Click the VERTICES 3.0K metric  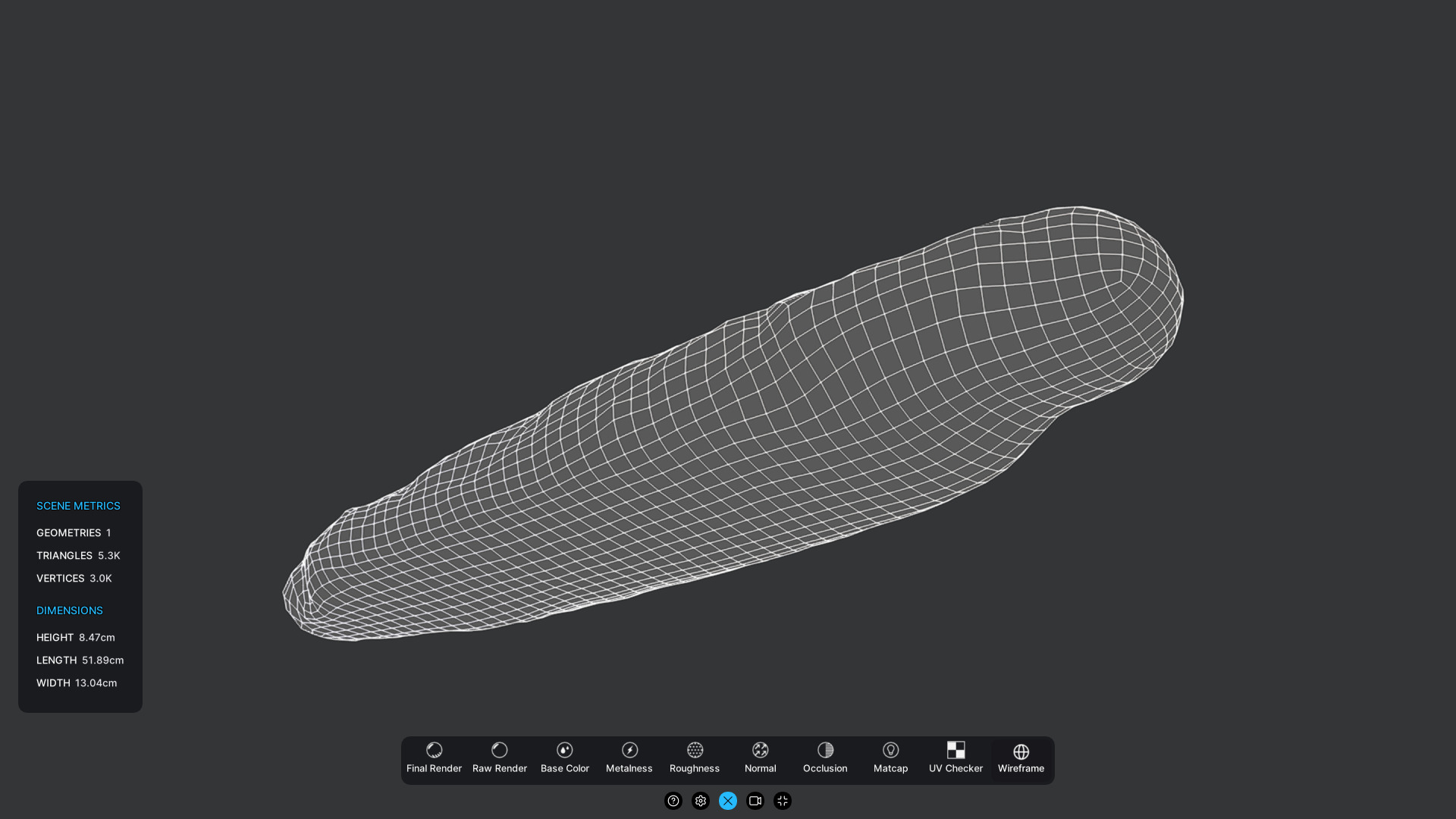[x=74, y=579]
